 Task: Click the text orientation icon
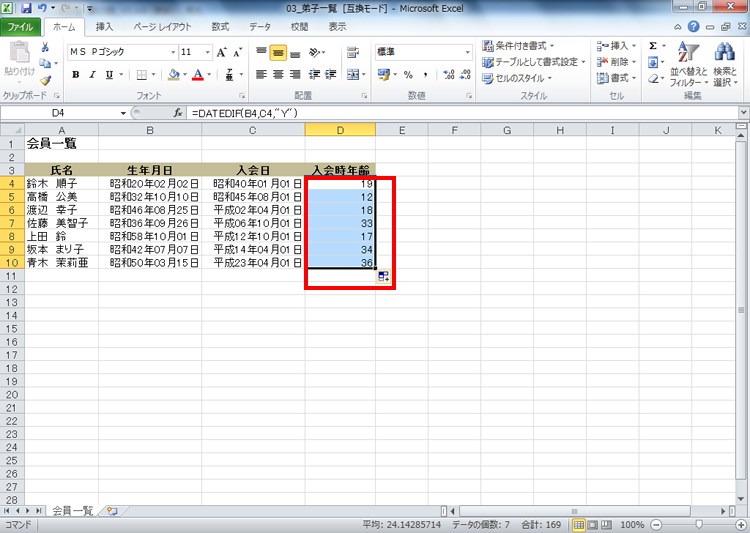tap(314, 52)
